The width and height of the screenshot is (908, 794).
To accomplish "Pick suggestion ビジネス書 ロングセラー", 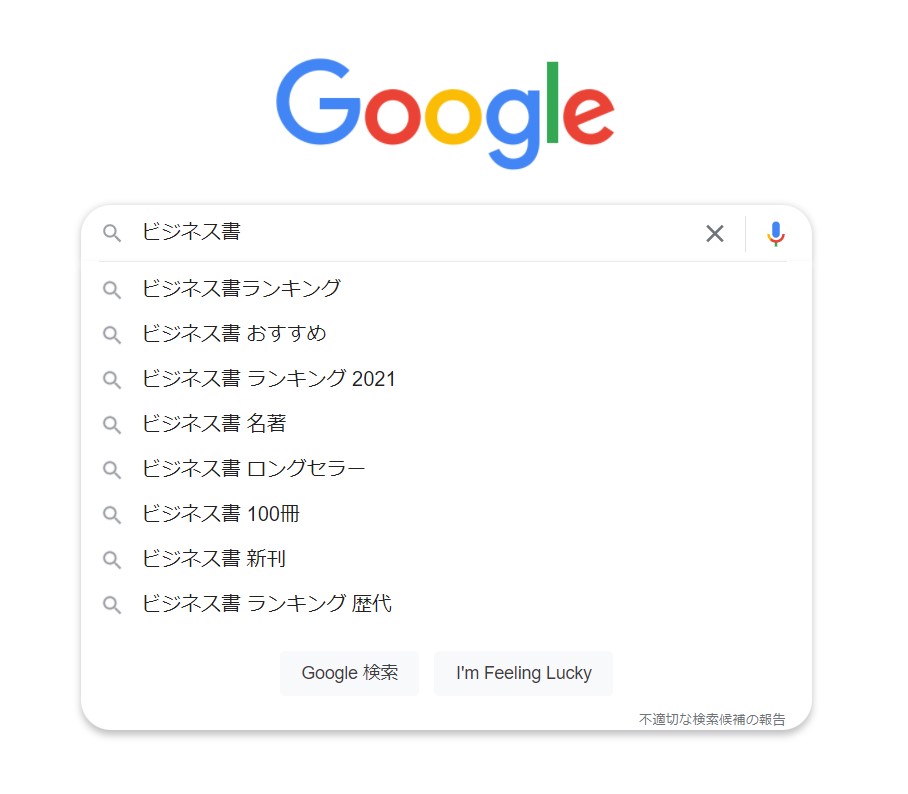I will tap(446, 469).
